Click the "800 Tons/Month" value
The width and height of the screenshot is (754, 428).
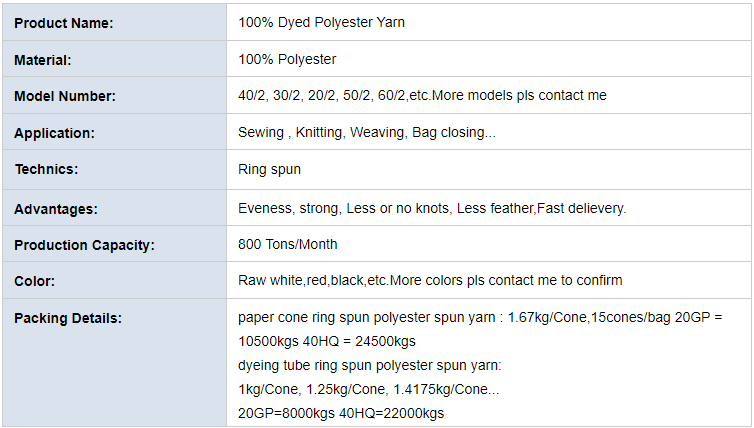[x=288, y=244]
